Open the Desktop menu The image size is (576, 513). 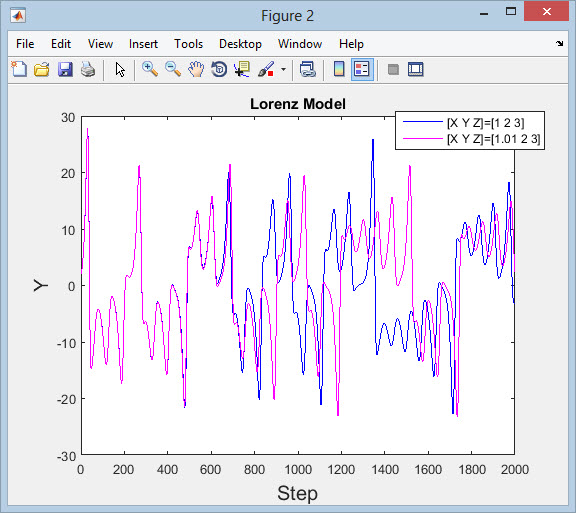(240, 44)
